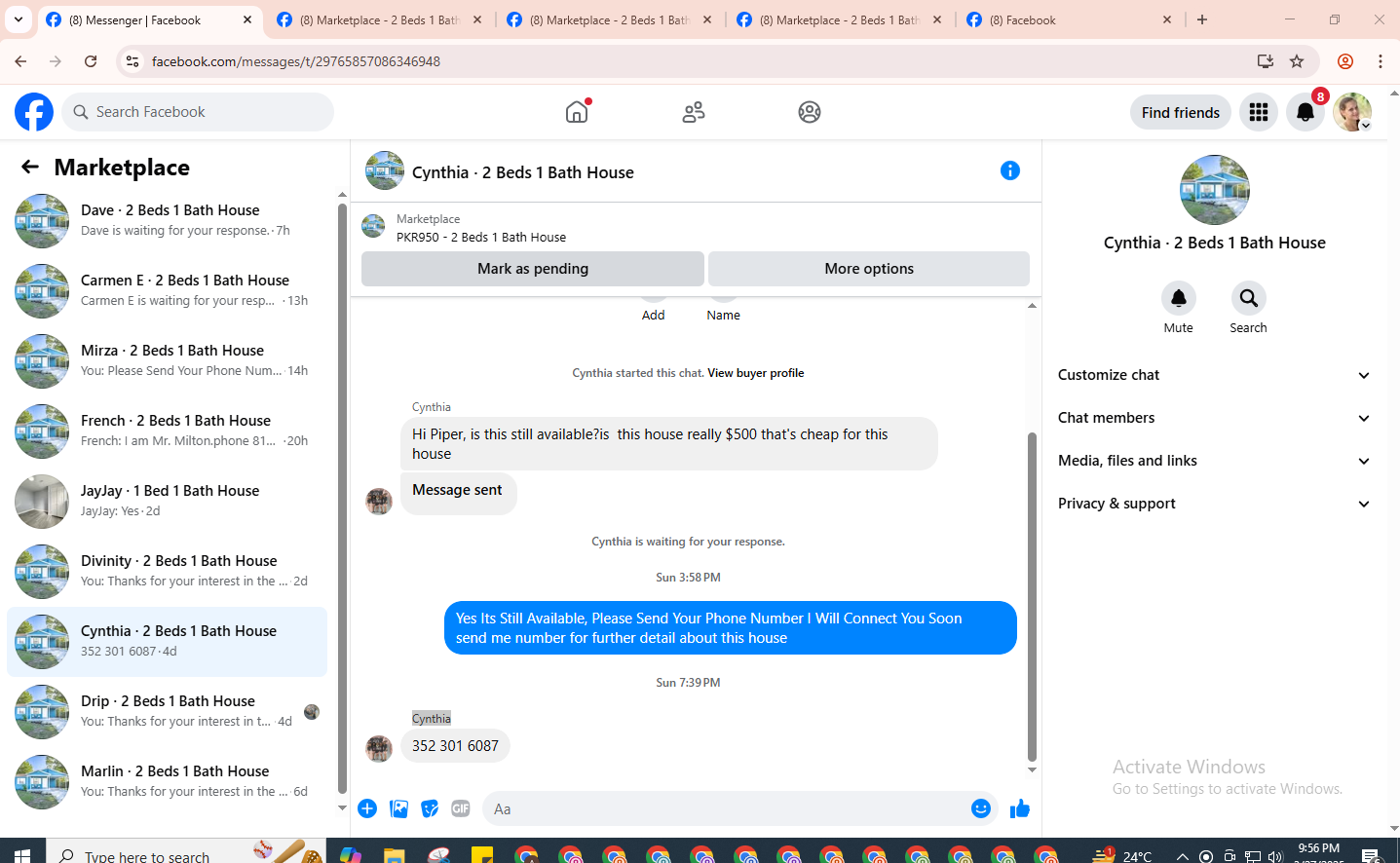Open Marlin's conversation
Image resolution: width=1400 pixels, height=863 pixels.
point(168,782)
